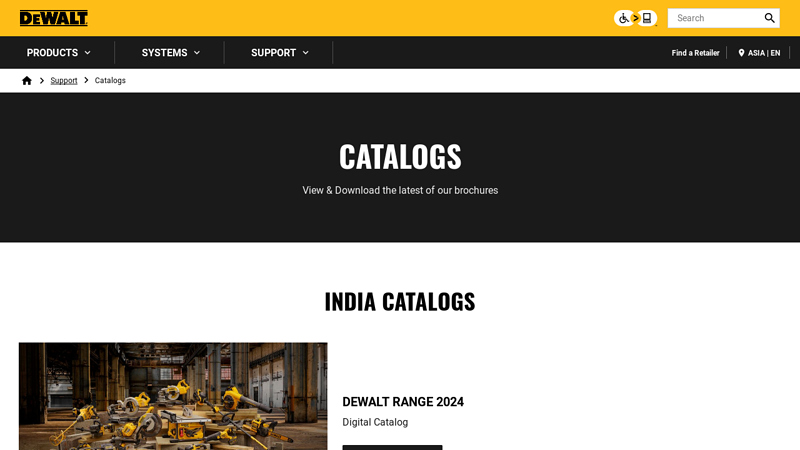
Task: Click the DEWALT RANGE 2024 title
Action: click(x=403, y=402)
